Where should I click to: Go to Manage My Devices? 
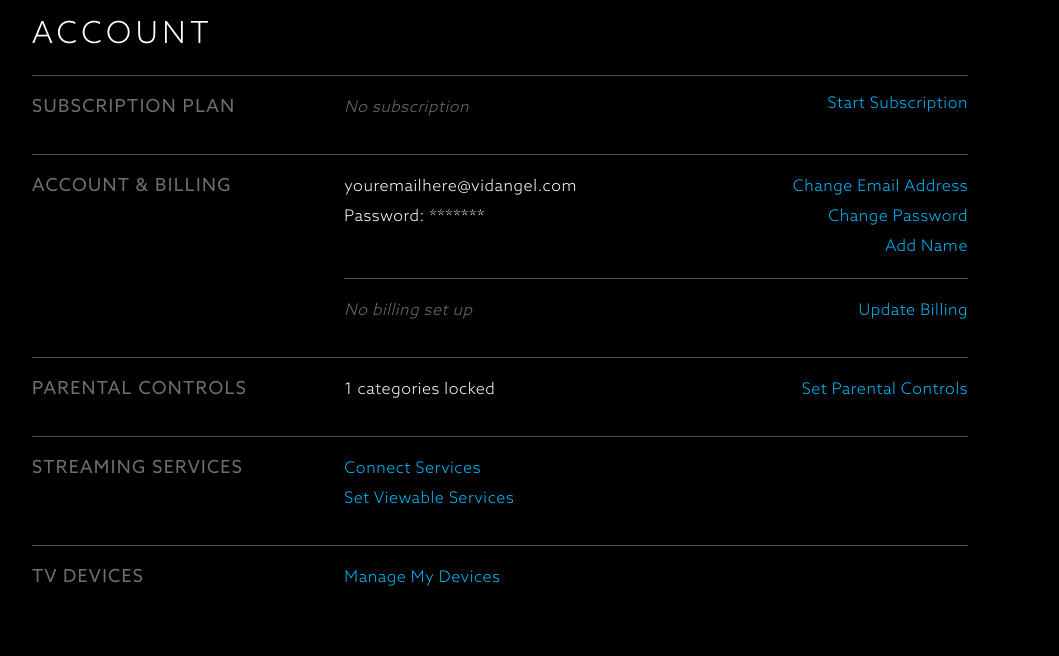point(422,577)
